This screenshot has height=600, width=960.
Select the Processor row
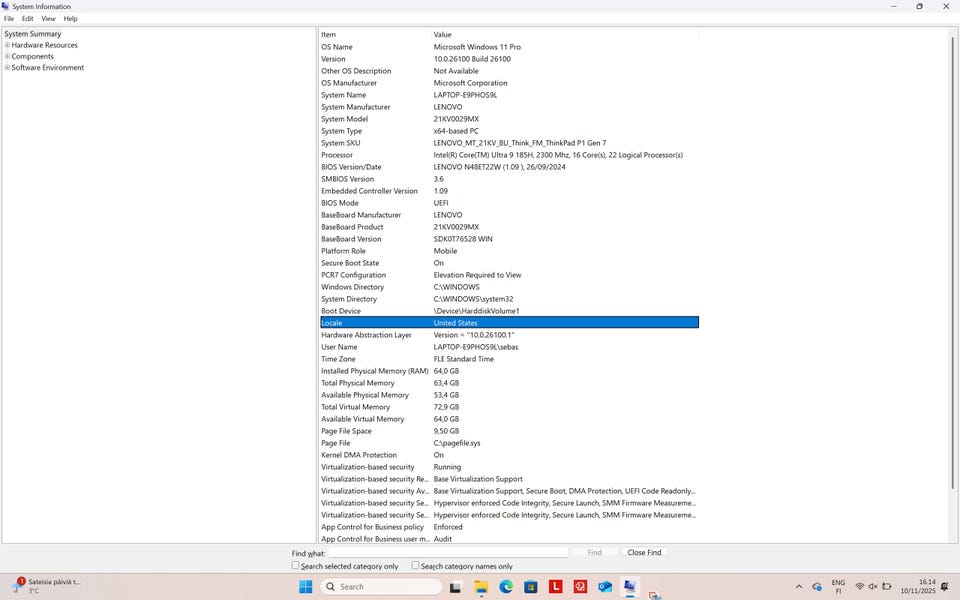(509, 155)
